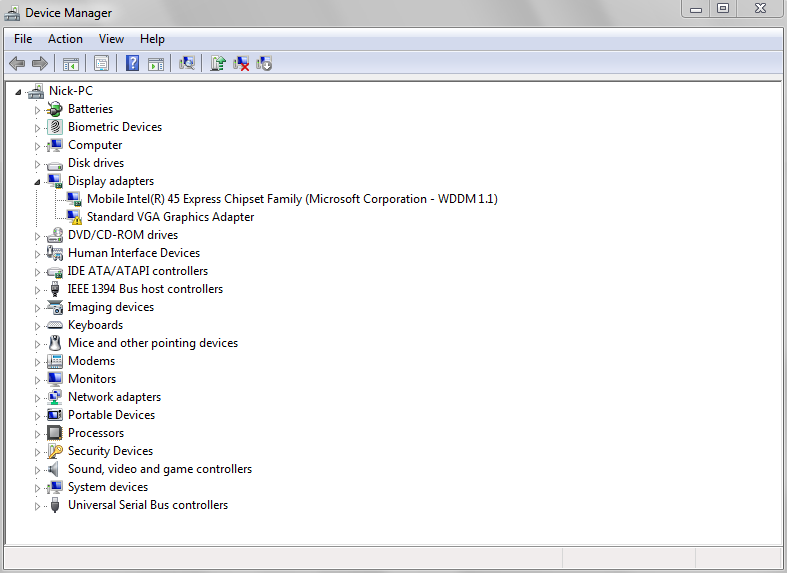Select the Imaging devices label

(x=111, y=307)
